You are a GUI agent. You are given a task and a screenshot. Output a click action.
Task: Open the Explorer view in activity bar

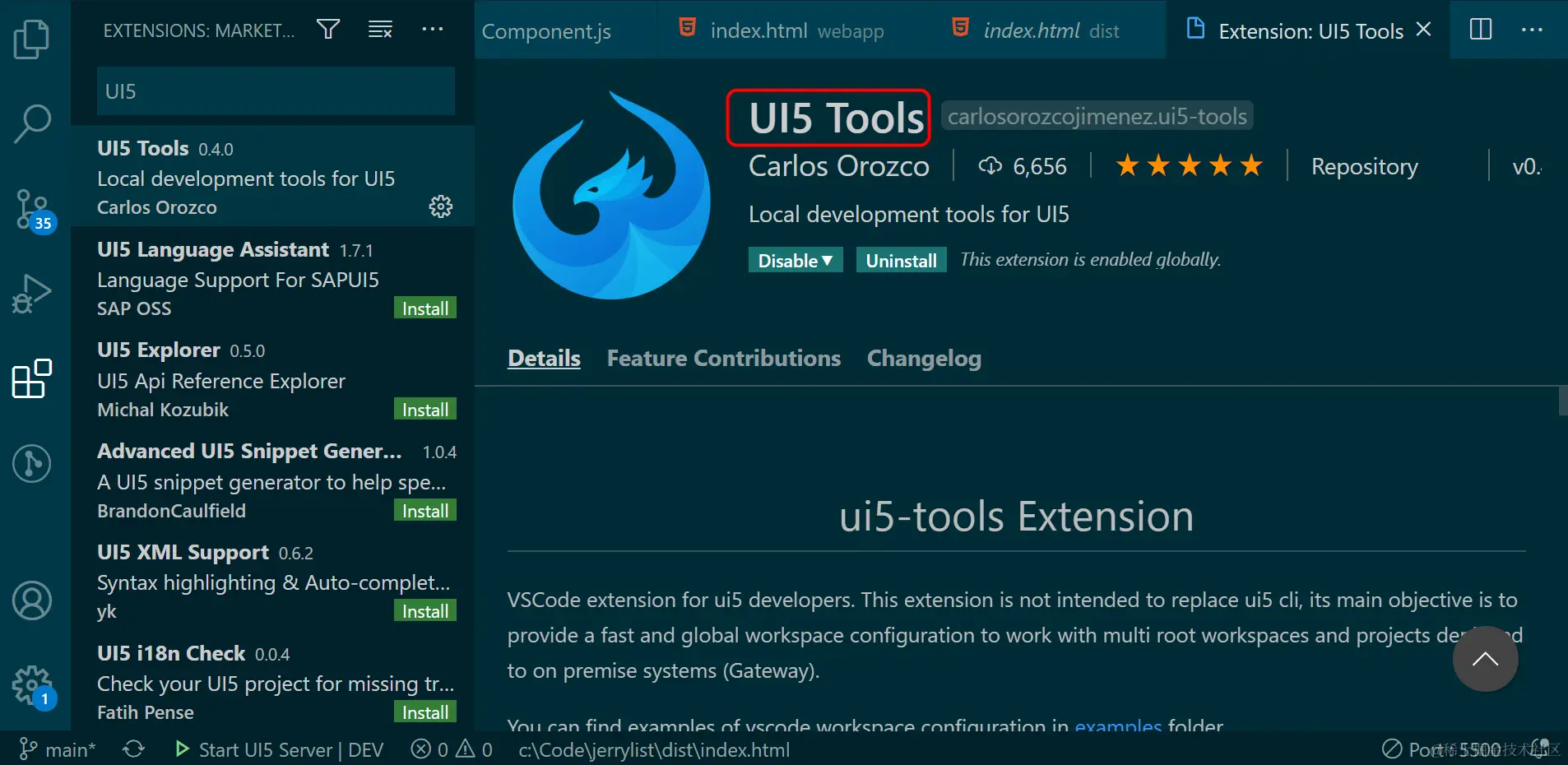click(x=32, y=39)
